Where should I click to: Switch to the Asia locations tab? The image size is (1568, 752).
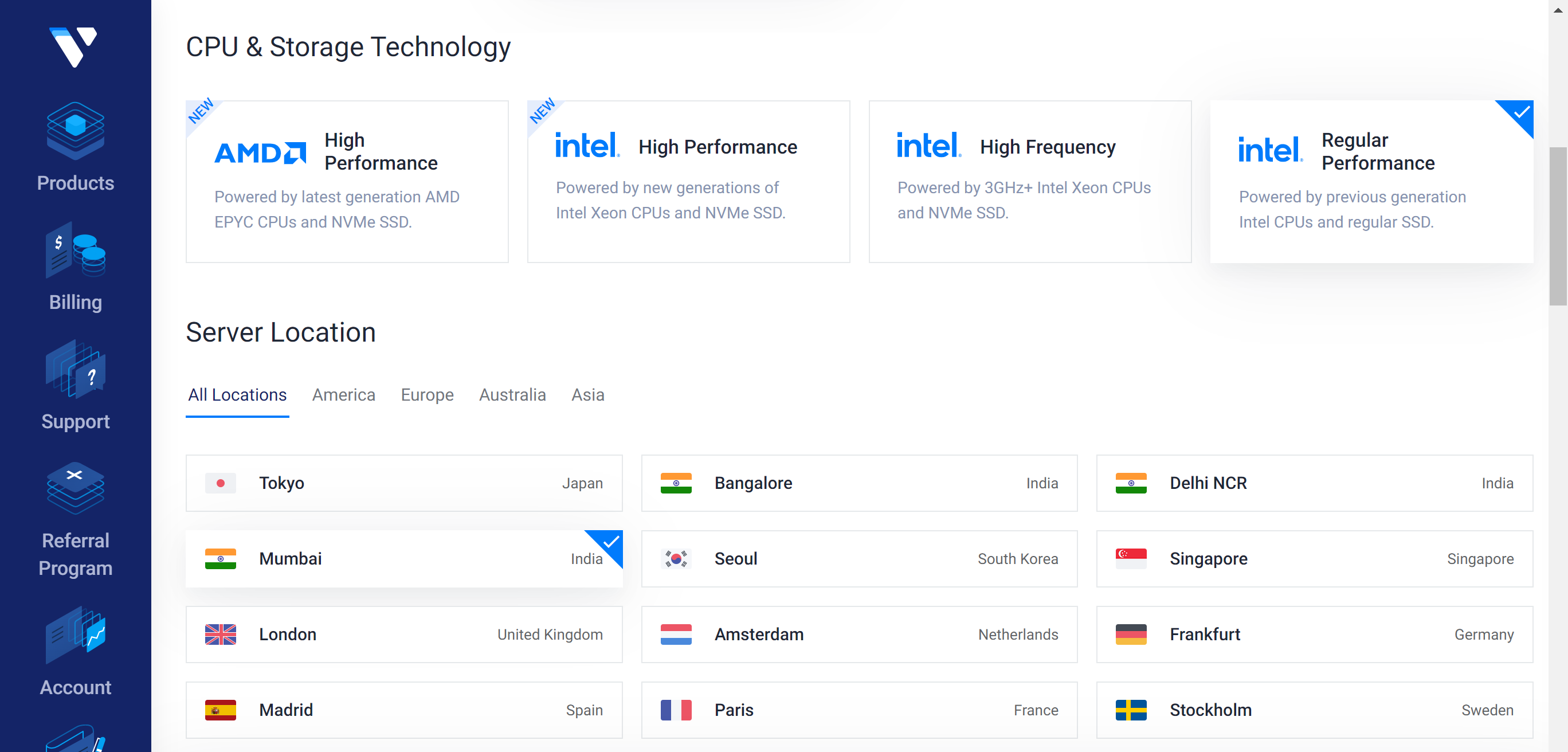(x=587, y=394)
